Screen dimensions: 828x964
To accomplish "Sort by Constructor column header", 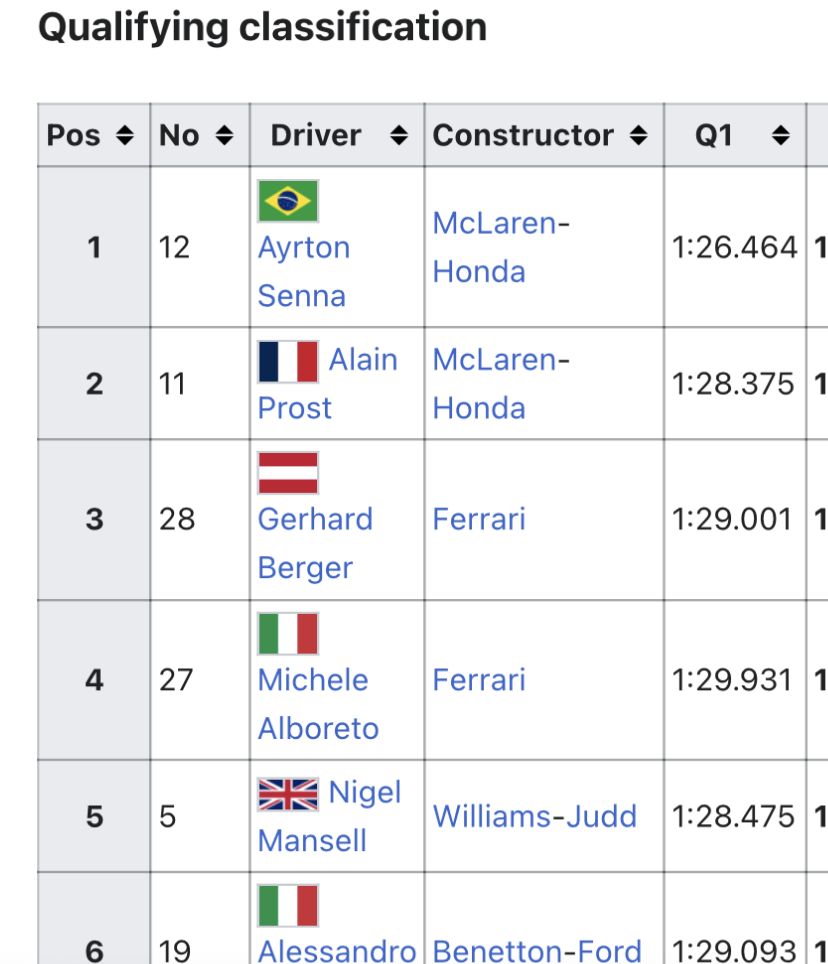I will [x=638, y=135].
